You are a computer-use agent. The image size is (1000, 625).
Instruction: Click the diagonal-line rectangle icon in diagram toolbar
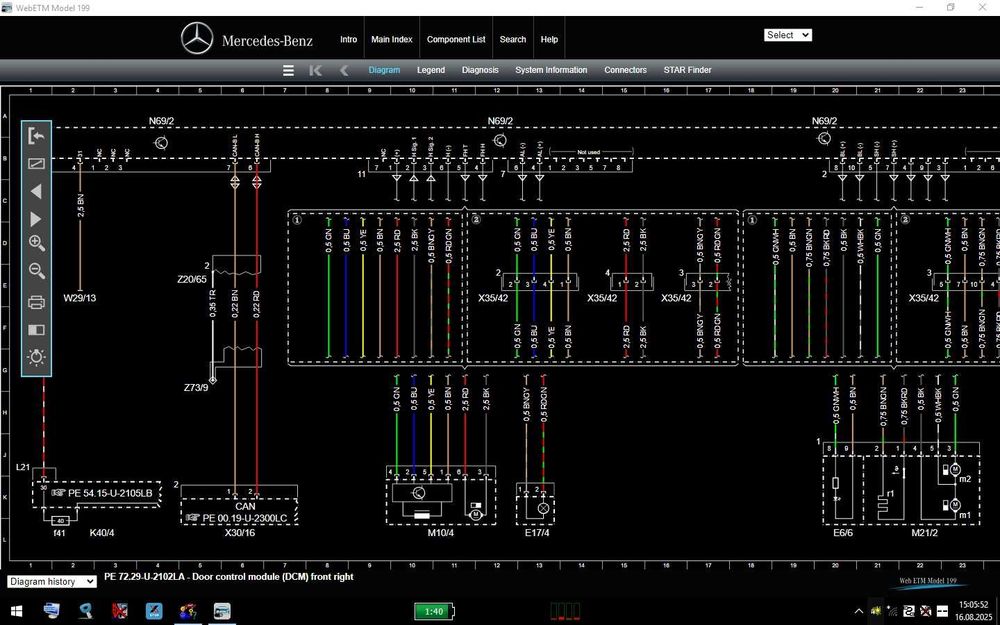tap(36, 163)
